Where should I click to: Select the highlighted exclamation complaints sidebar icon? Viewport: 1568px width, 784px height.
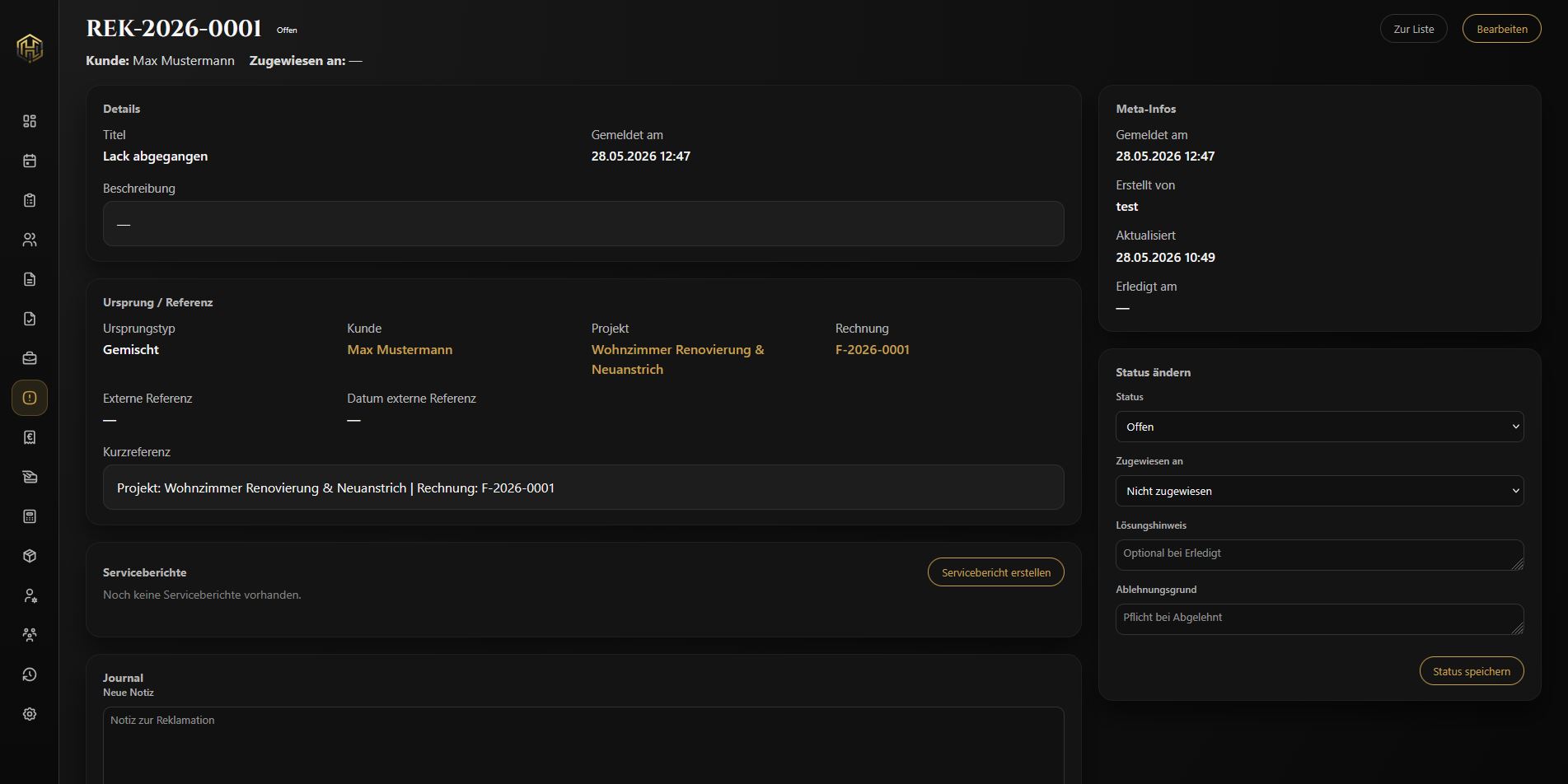pos(30,398)
